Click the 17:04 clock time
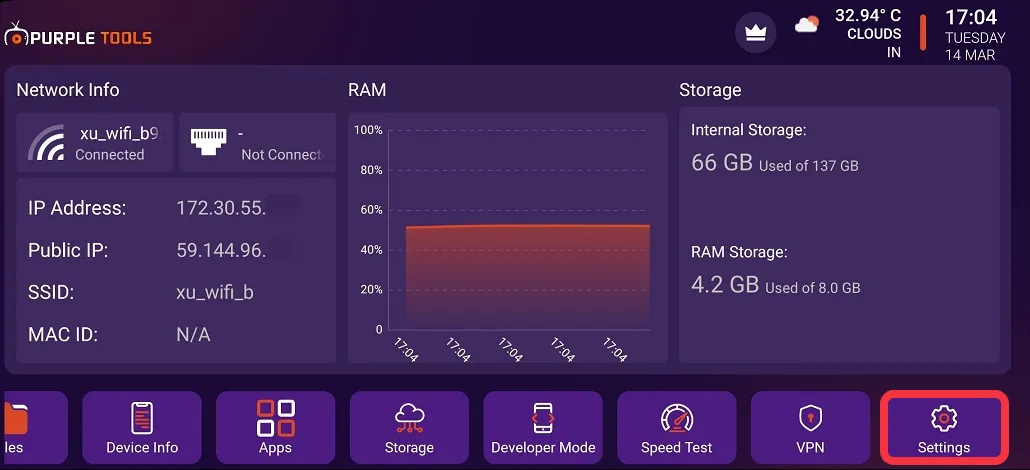Image resolution: width=1030 pixels, height=470 pixels. tap(971, 16)
